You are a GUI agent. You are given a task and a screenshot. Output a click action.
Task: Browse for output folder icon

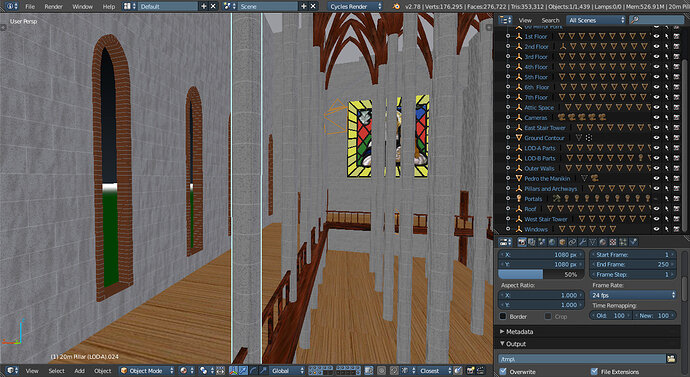point(671,359)
